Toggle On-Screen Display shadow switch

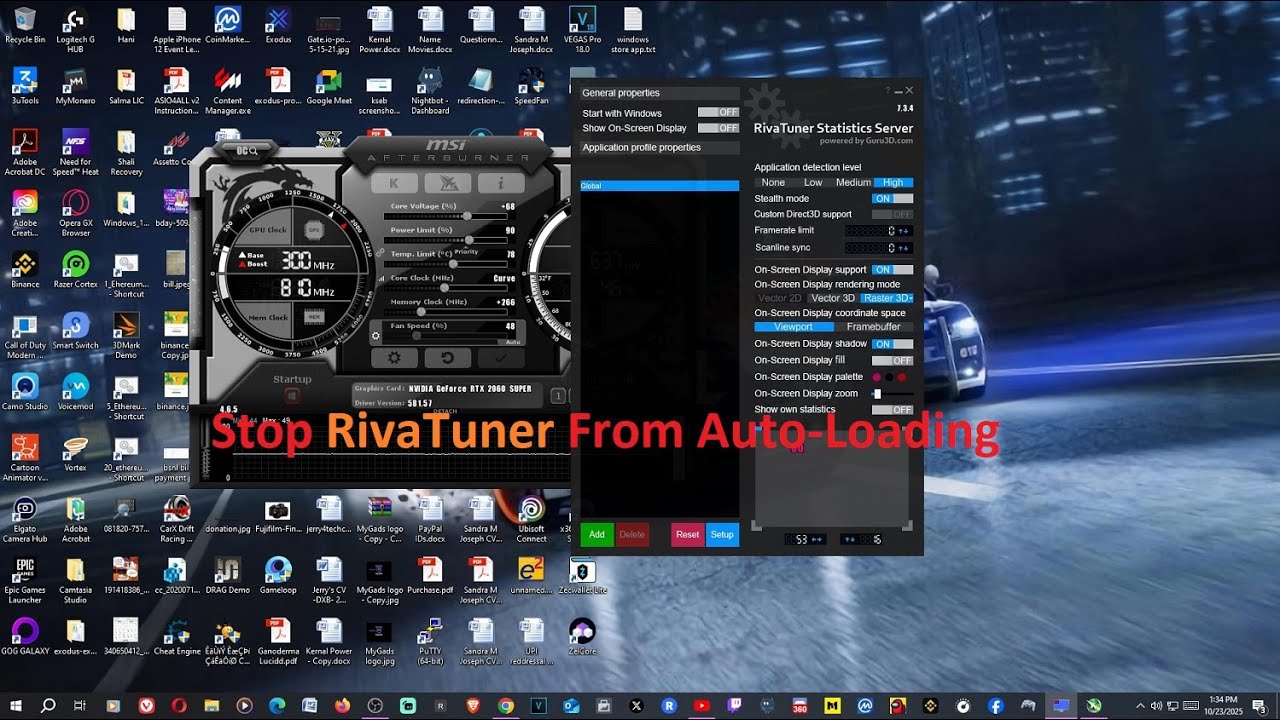[x=892, y=344]
